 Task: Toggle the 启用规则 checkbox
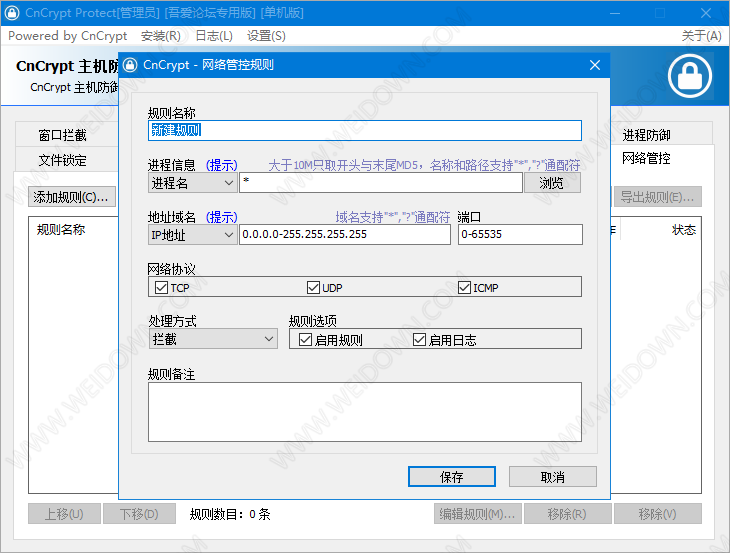pyautogui.click(x=305, y=339)
